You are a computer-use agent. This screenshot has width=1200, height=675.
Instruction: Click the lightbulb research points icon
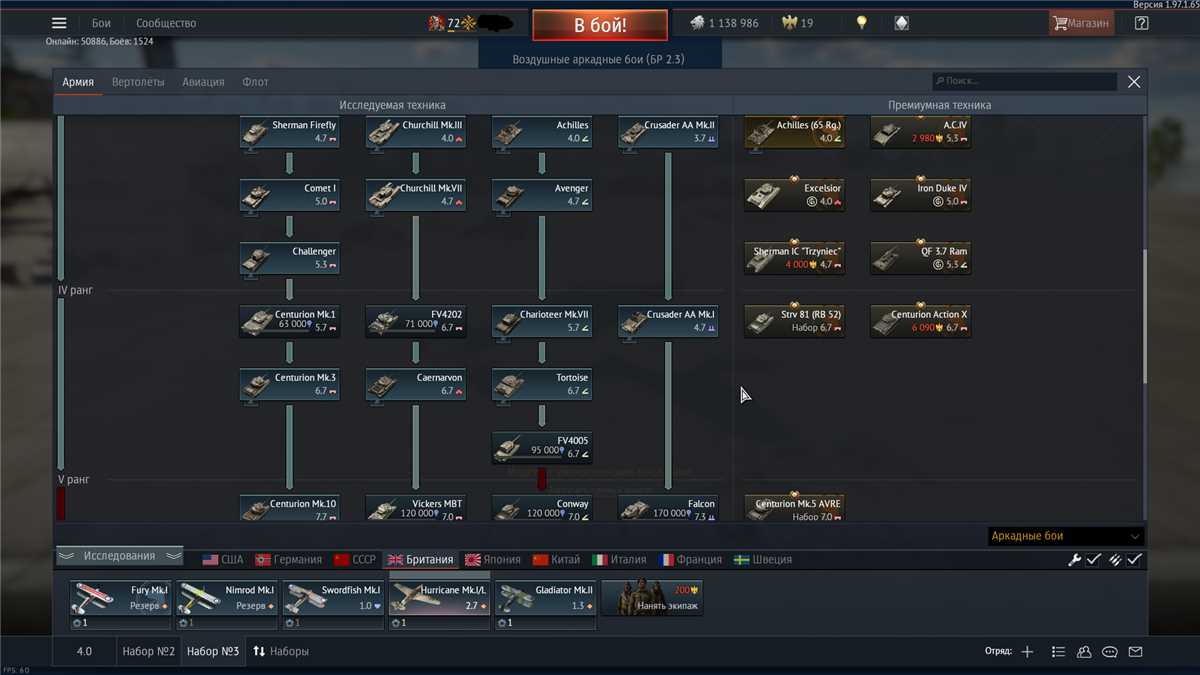tap(861, 23)
